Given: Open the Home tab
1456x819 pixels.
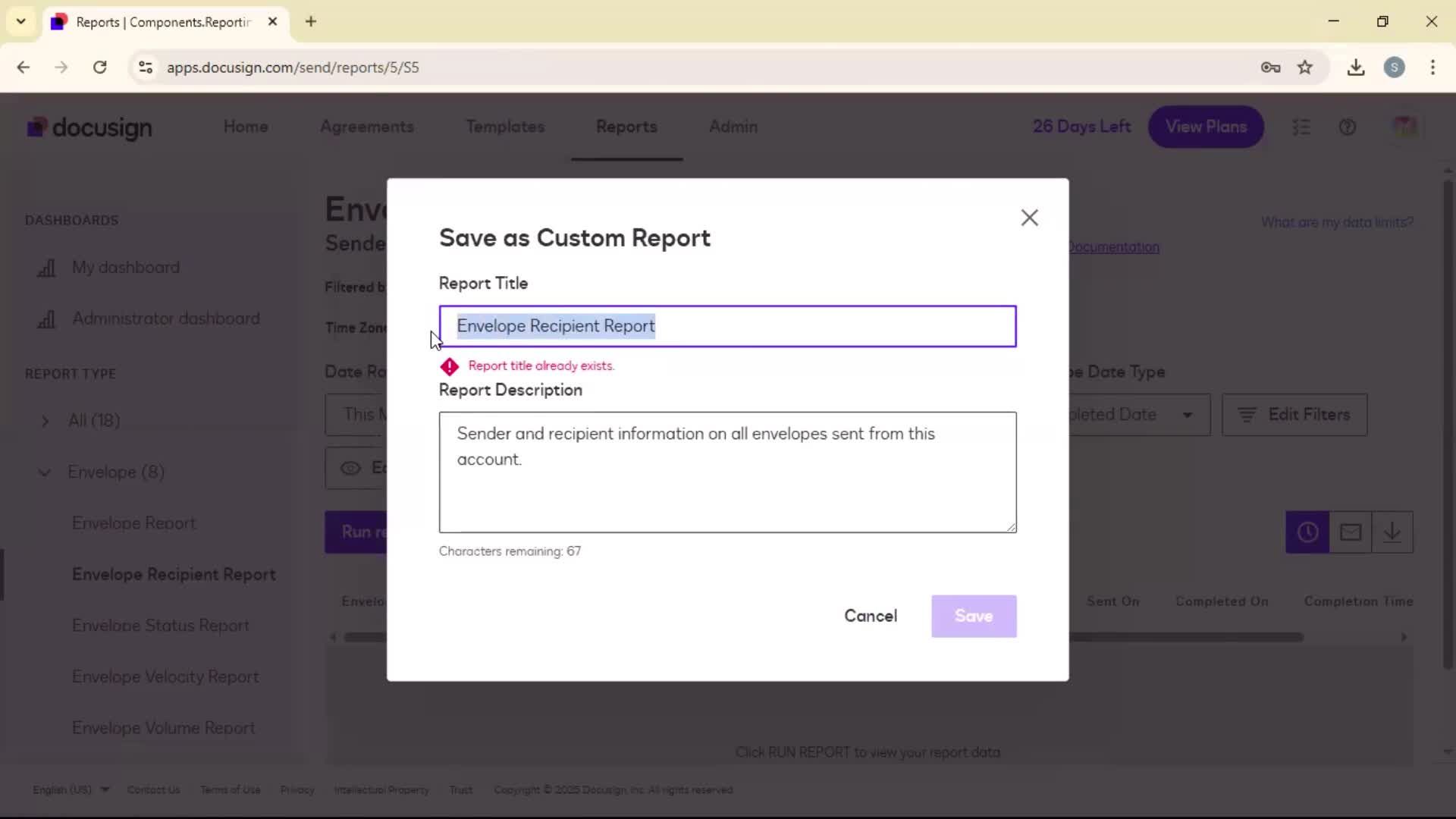Looking at the screenshot, I should click(x=246, y=127).
